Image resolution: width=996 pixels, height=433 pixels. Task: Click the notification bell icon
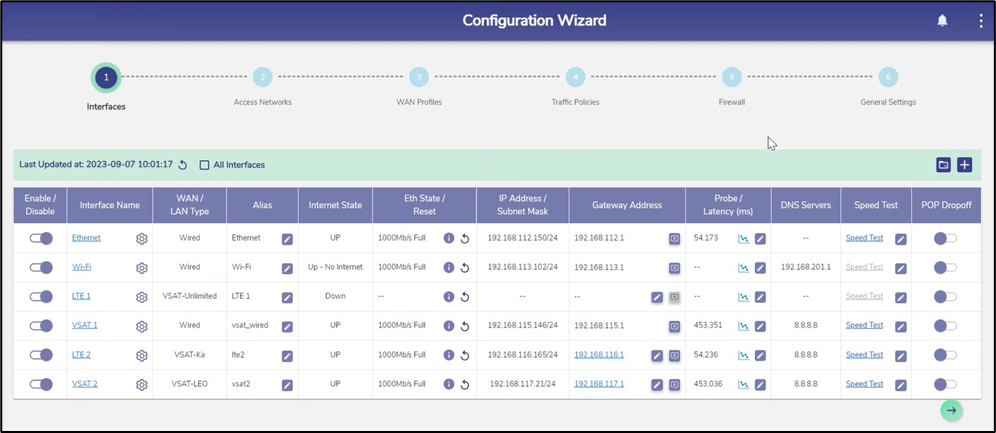tap(942, 21)
